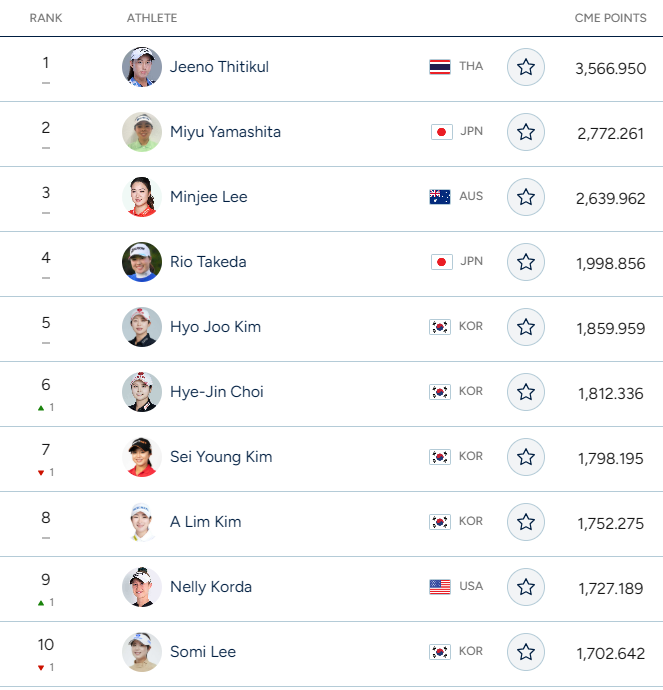
Task: Open Nelly Korda's player name link
Action: 211,587
